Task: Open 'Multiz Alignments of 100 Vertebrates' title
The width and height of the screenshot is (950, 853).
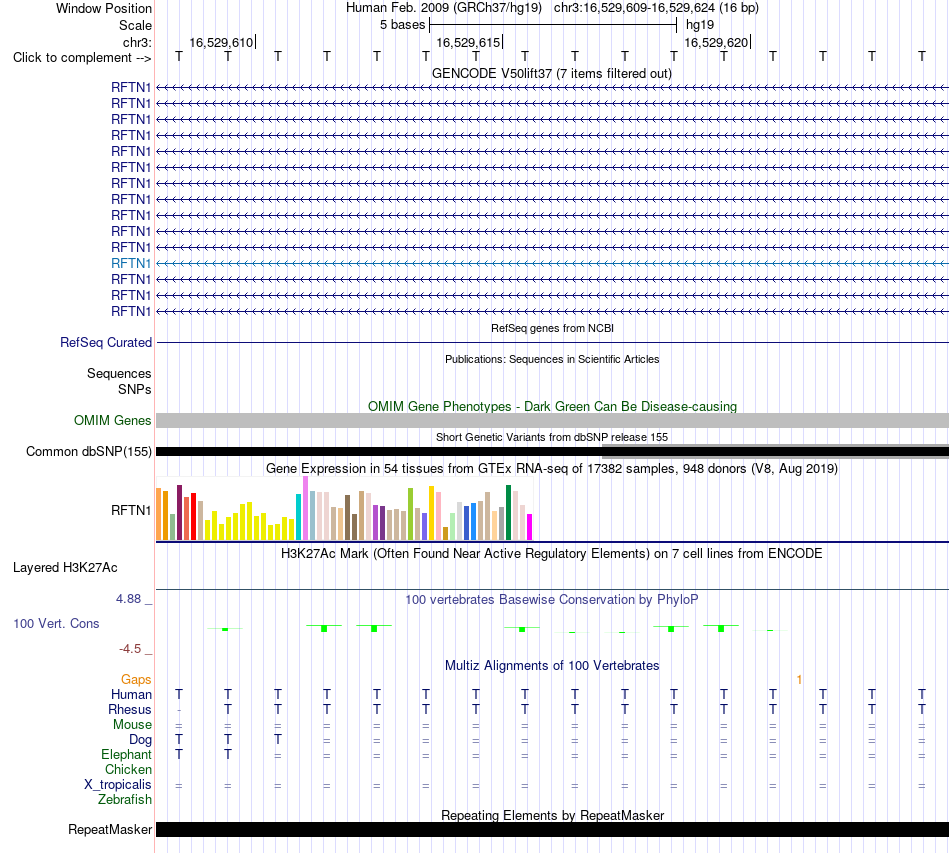Action: tap(552, 666)
